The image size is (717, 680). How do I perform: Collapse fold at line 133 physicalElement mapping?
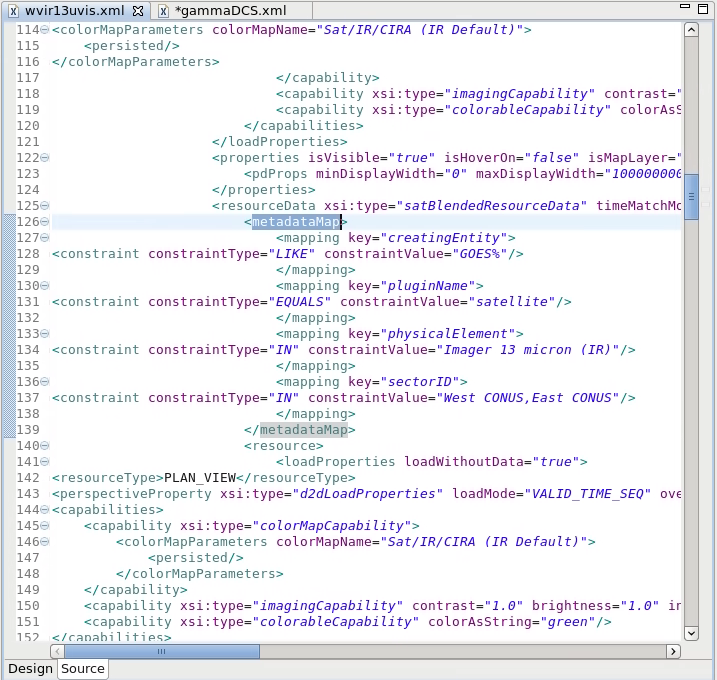44,334
